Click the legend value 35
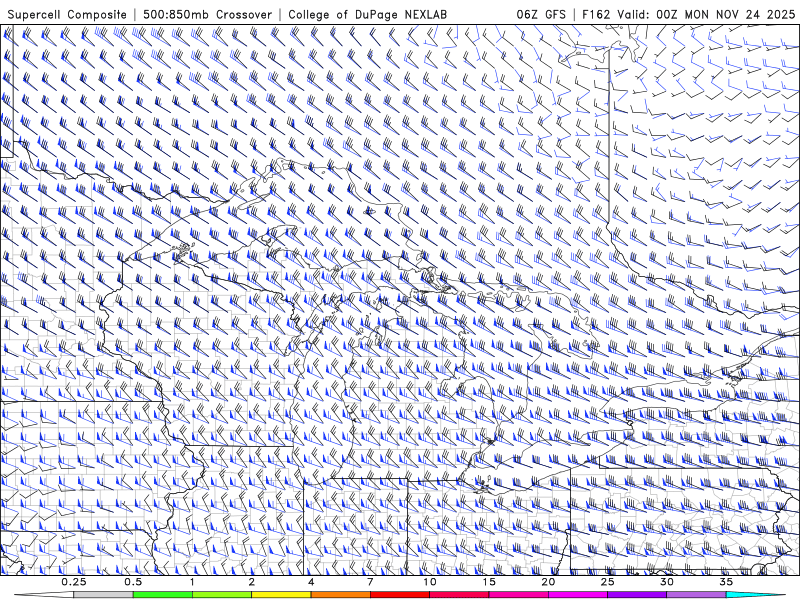The height and width of the screenshot is (600, 800). tap(726, 582)
